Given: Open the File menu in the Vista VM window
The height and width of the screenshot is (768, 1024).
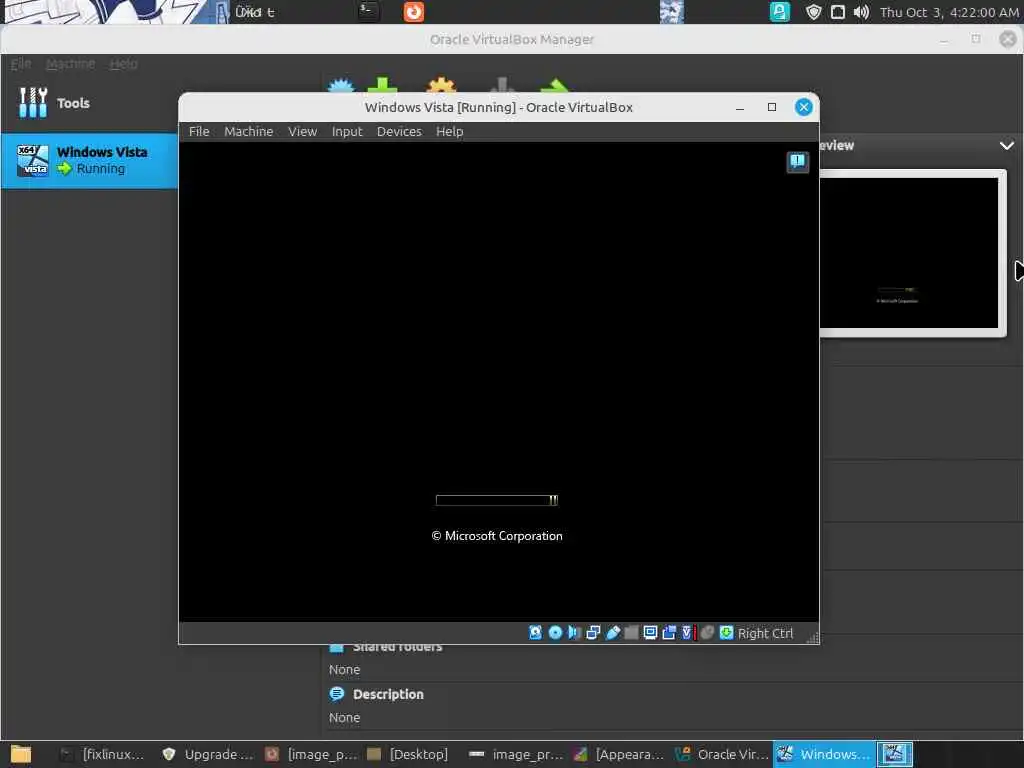Looking at the screenshot, I should tap(199, 131).
